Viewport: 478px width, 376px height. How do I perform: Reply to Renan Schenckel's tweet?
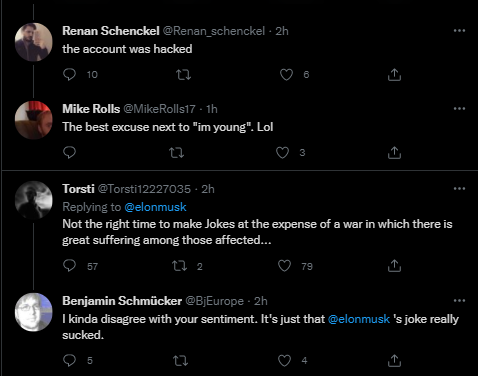click(x=69, y=74)
